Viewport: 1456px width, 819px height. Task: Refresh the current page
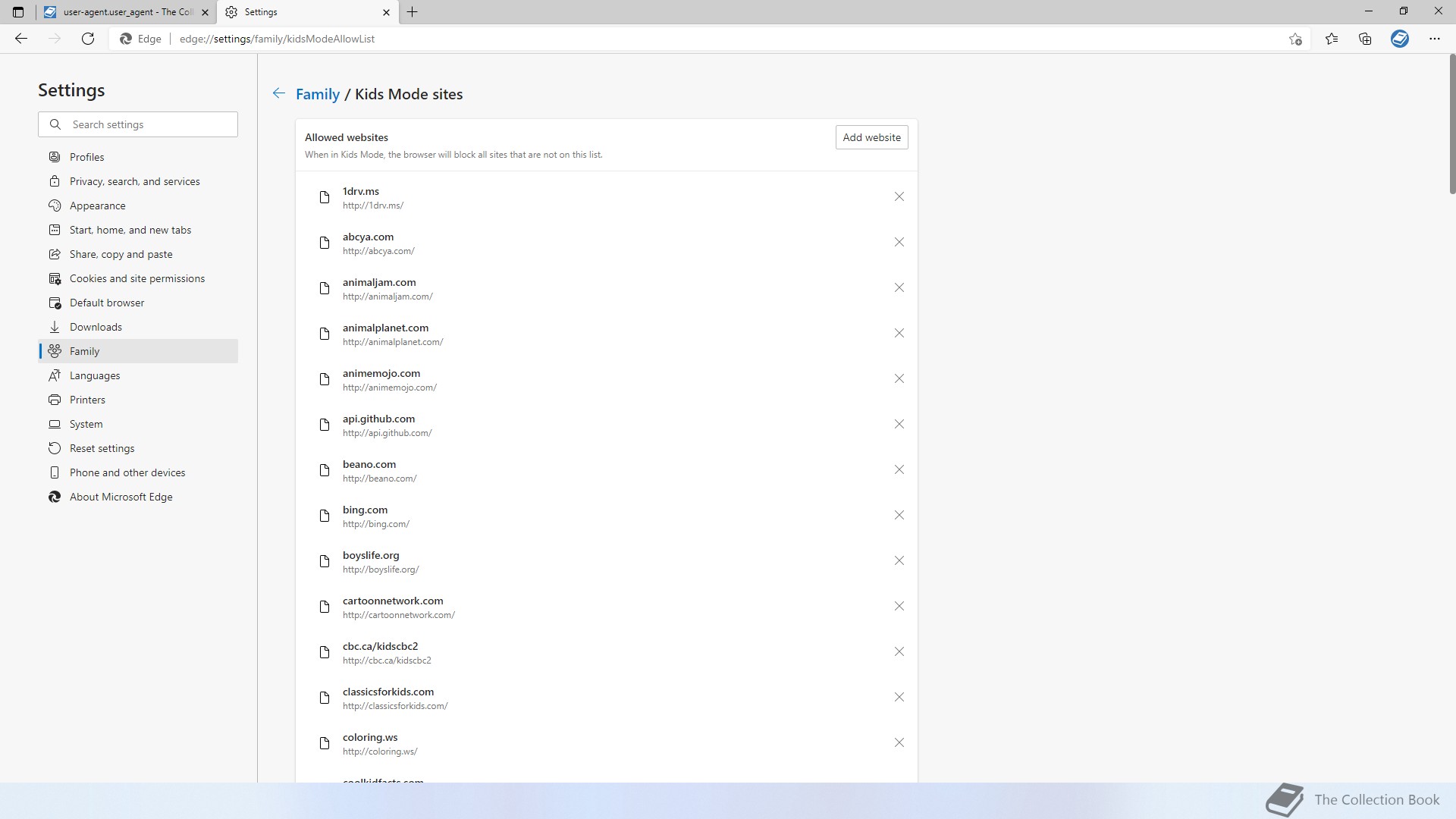pos(88,39)
